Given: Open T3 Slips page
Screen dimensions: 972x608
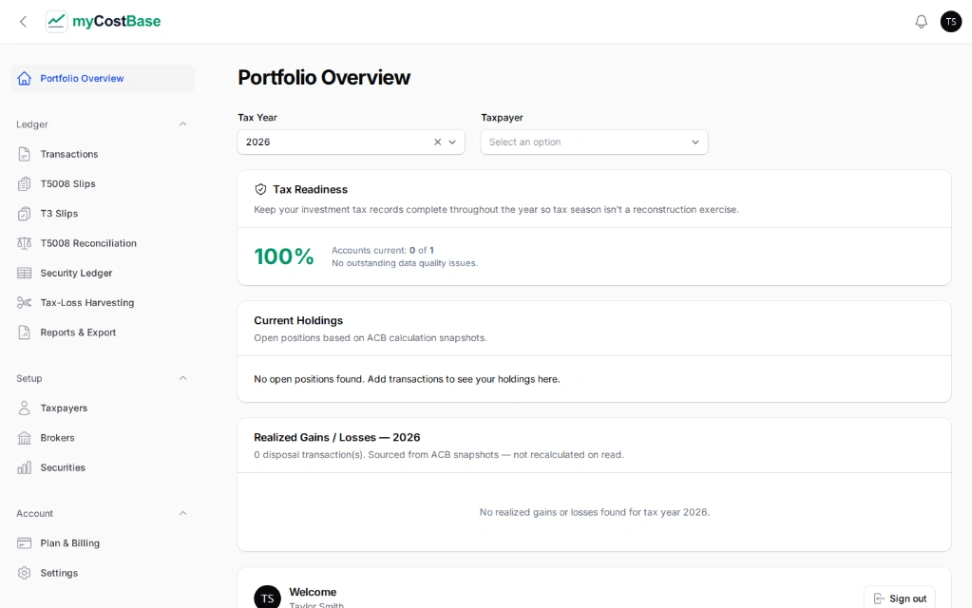Looking at the screenshot, I should click(x=103, y=213).
